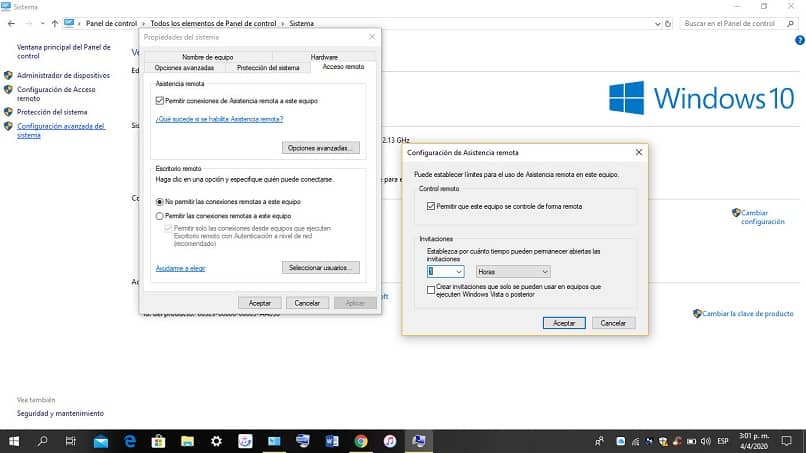806x453 pixels.
Task: Go up one level in Control Panel
Action: (x=54, y=24)
